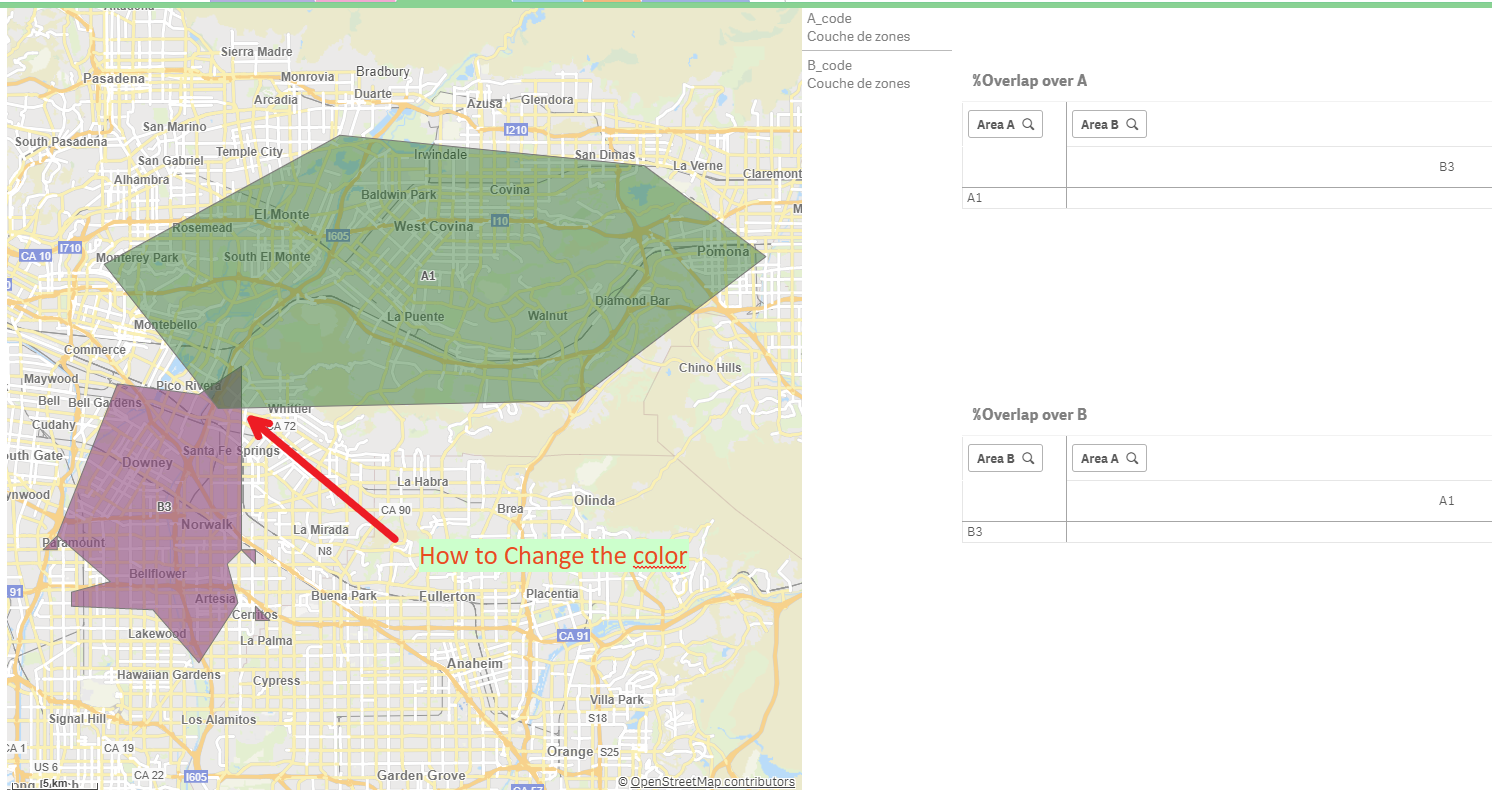Image resolution: width=1492 pixels, height=790 pixels.
Task: Select the B3 row in %Overlap over B table
Action: coord(975,531)
